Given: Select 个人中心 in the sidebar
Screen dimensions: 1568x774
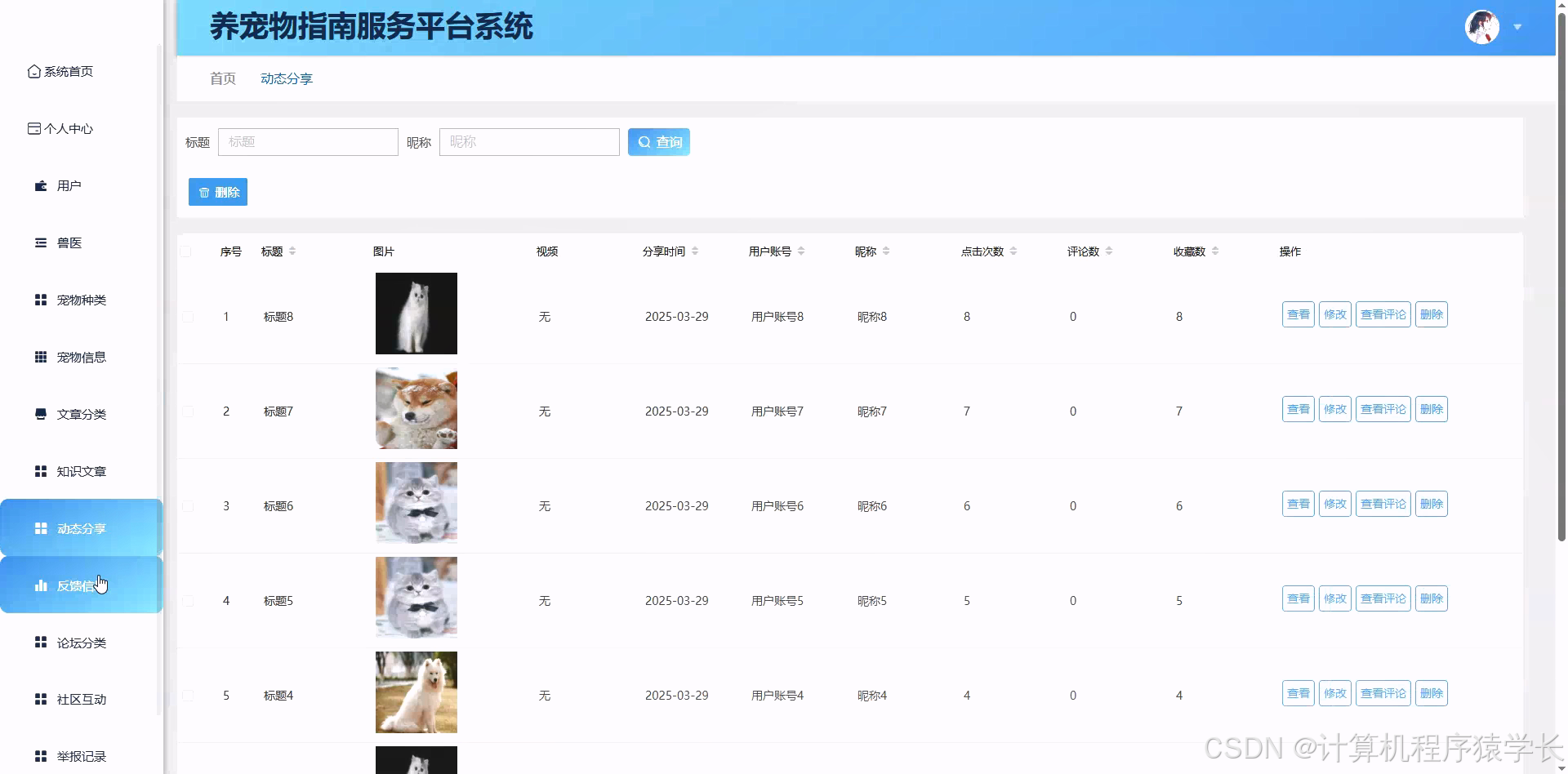Looking at the screenshot, I should 69,128.
